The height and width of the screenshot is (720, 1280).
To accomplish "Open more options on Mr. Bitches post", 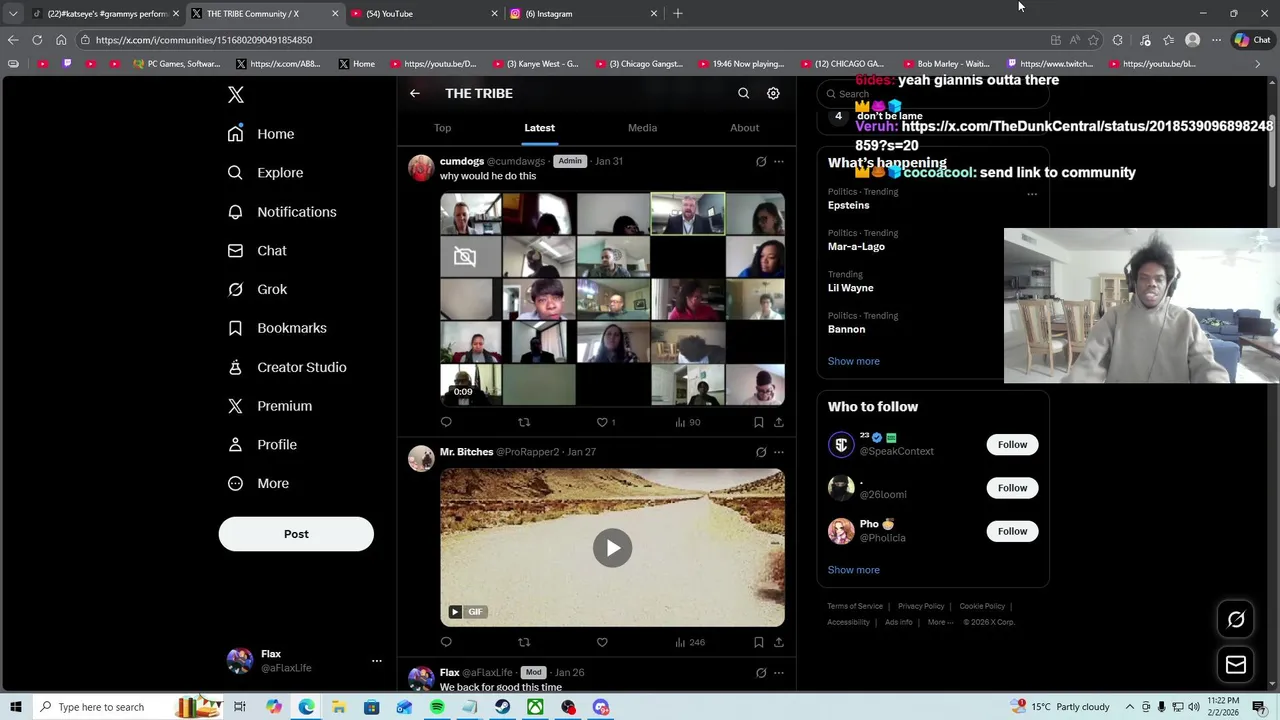I will [779, 452].
